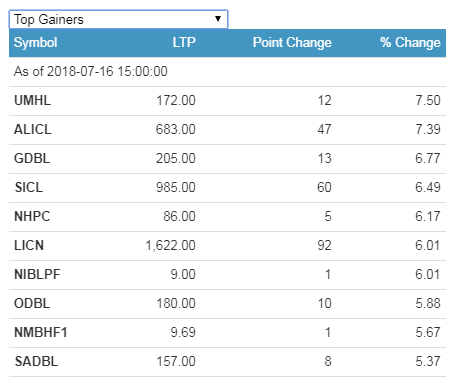Viewport: 459px width, 378px height.
Task: Select the Symbol column header
Action: tap(36, 43)
